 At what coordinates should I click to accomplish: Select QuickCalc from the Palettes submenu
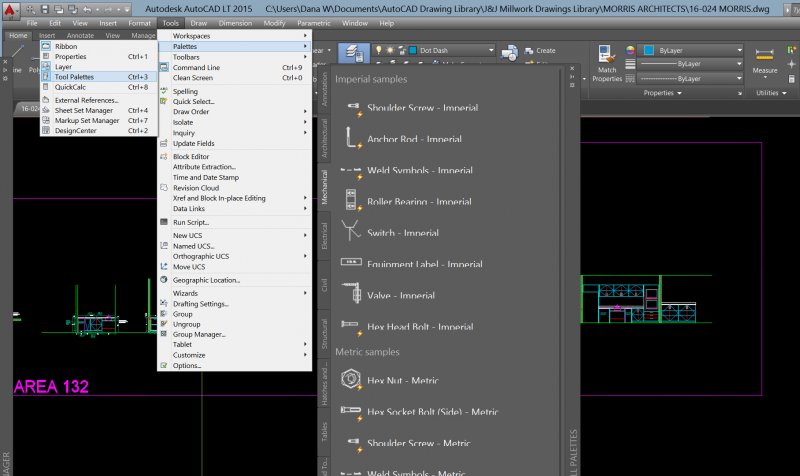[99, 87]
